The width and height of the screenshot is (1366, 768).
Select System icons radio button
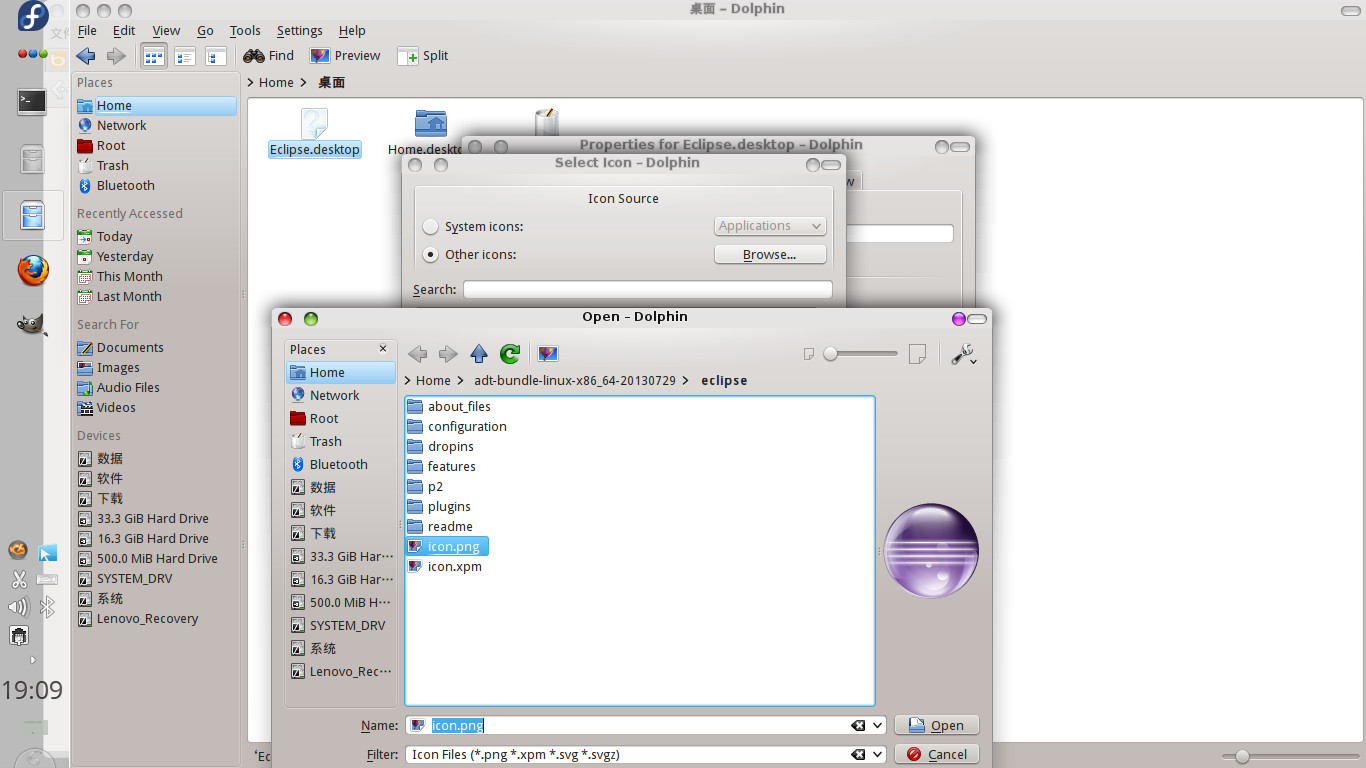pyautogui.click(x=430, y=227)
